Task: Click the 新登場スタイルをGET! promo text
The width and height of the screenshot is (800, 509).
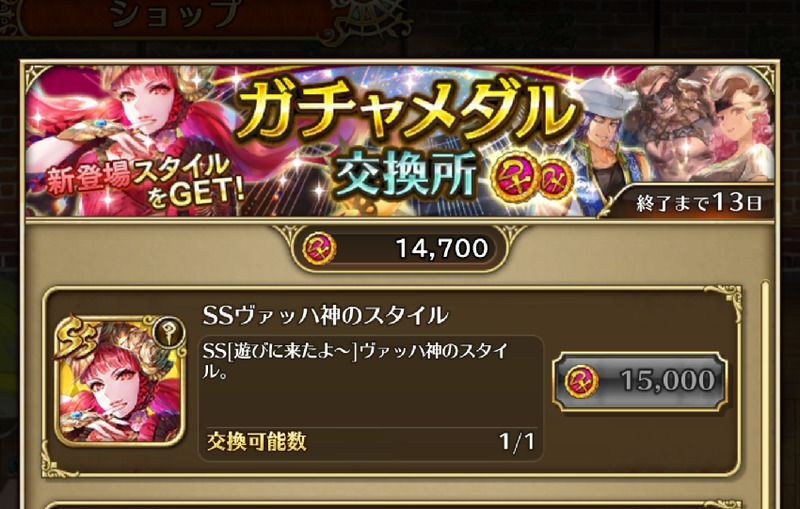Action: tap(145, 182)
